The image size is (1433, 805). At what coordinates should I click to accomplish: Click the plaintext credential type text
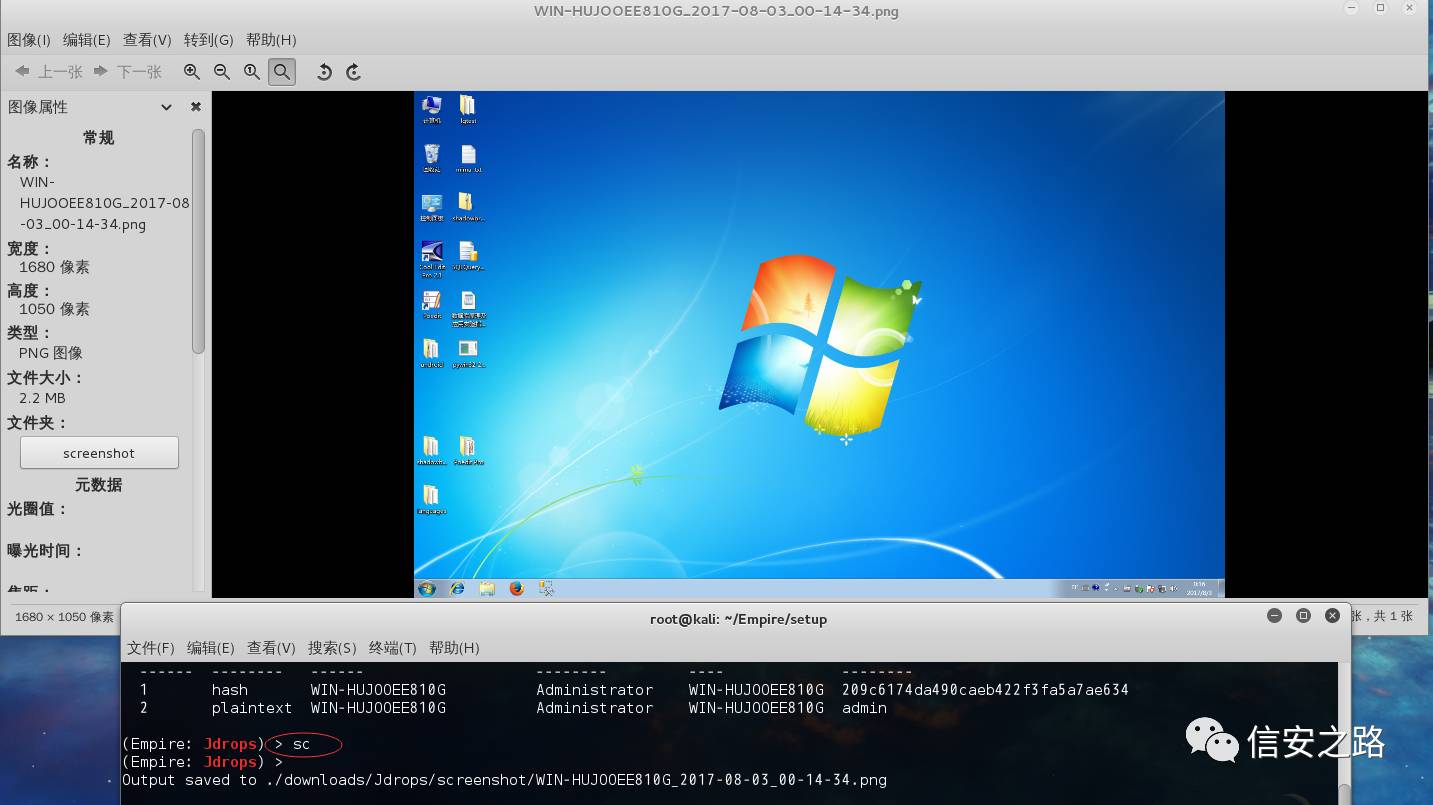pos(252,708)
